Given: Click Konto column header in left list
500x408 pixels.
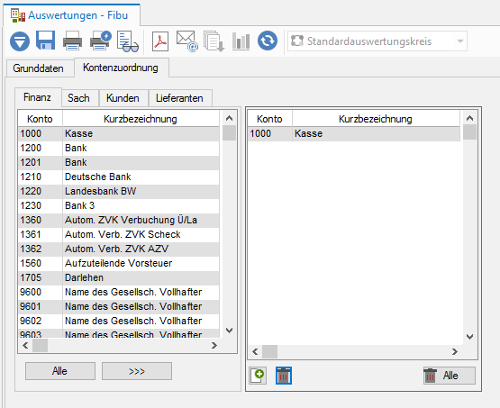Looking at the screenshot, I should tap(40, 119).
